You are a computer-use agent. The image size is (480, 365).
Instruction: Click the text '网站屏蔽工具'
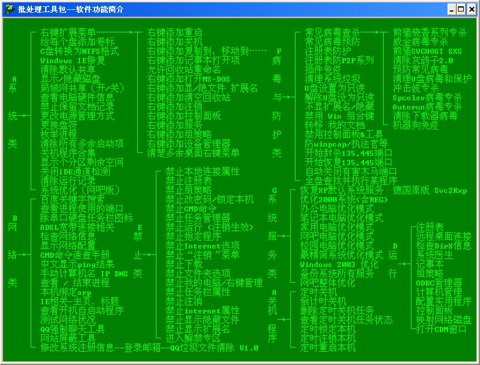pos(68,338)
